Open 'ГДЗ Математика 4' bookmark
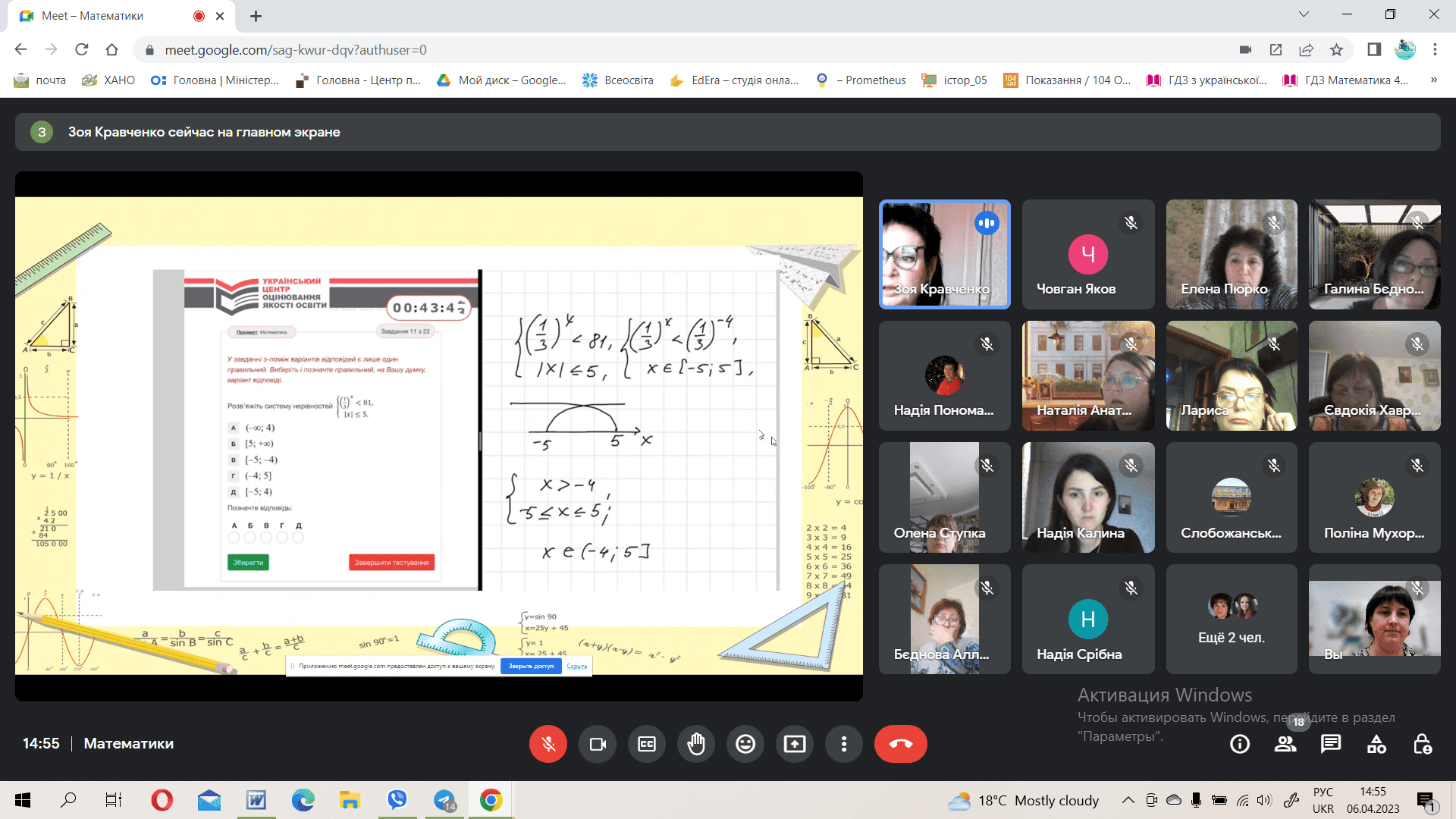This screenshot has width=1456, height=819. click(x=1345, y=80)
